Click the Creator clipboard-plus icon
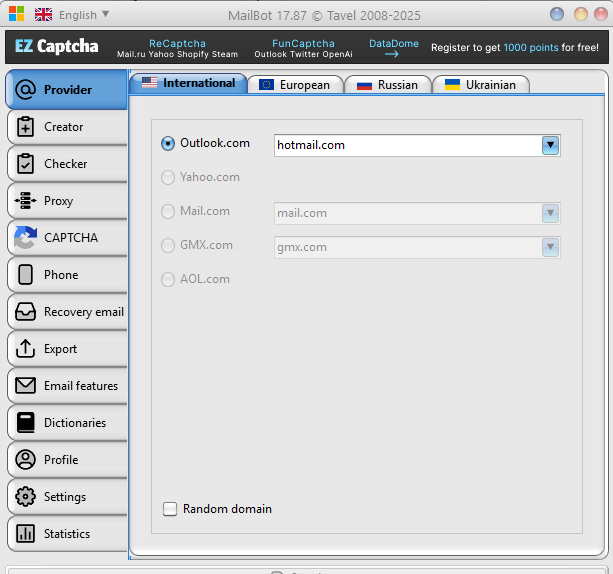The width and height of the screenshot is (613, 574). pyautogui.click(x=25, y=127)
